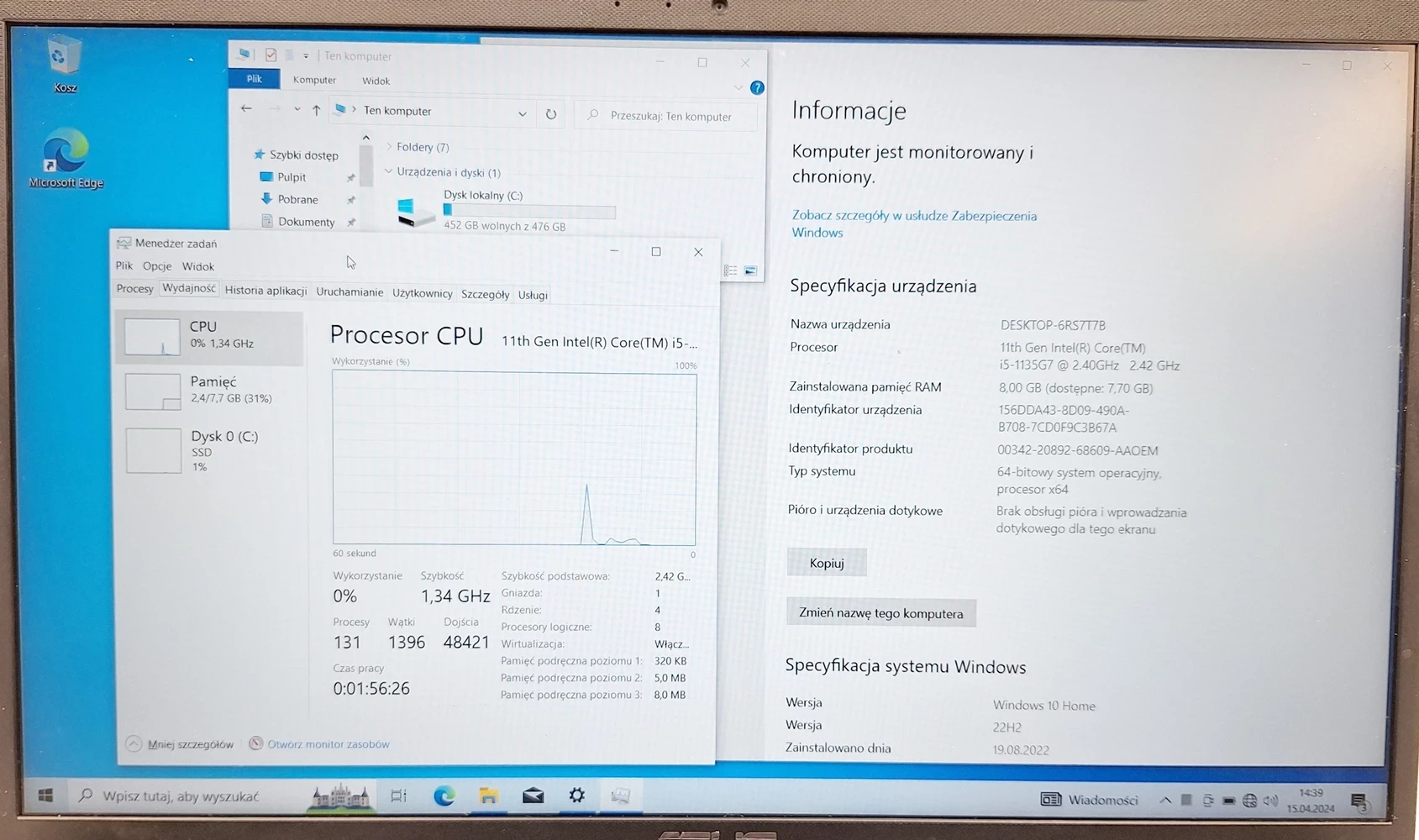Screen dimensions: 1419x840
Task: Go back with Explorer back arrow
Action: click(x=246, y=108)
